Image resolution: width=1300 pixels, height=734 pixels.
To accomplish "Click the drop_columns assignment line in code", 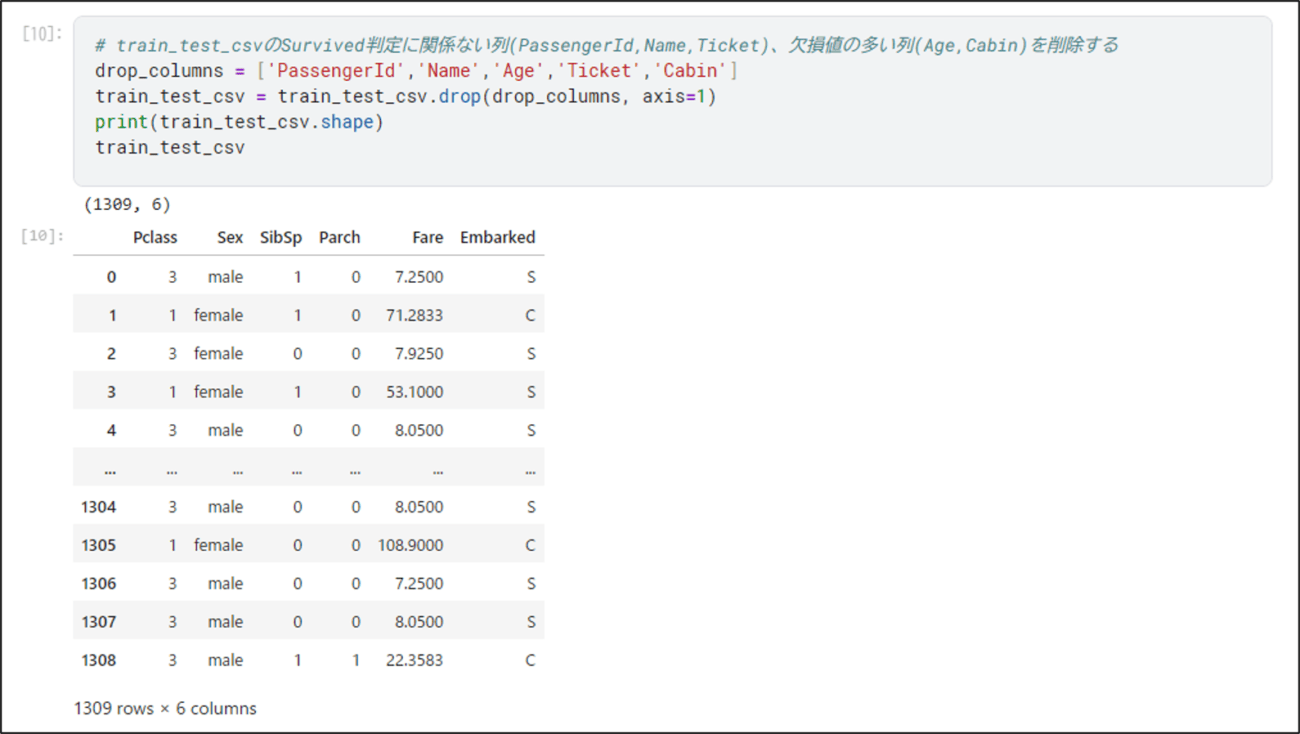I will tap(416, 71).
